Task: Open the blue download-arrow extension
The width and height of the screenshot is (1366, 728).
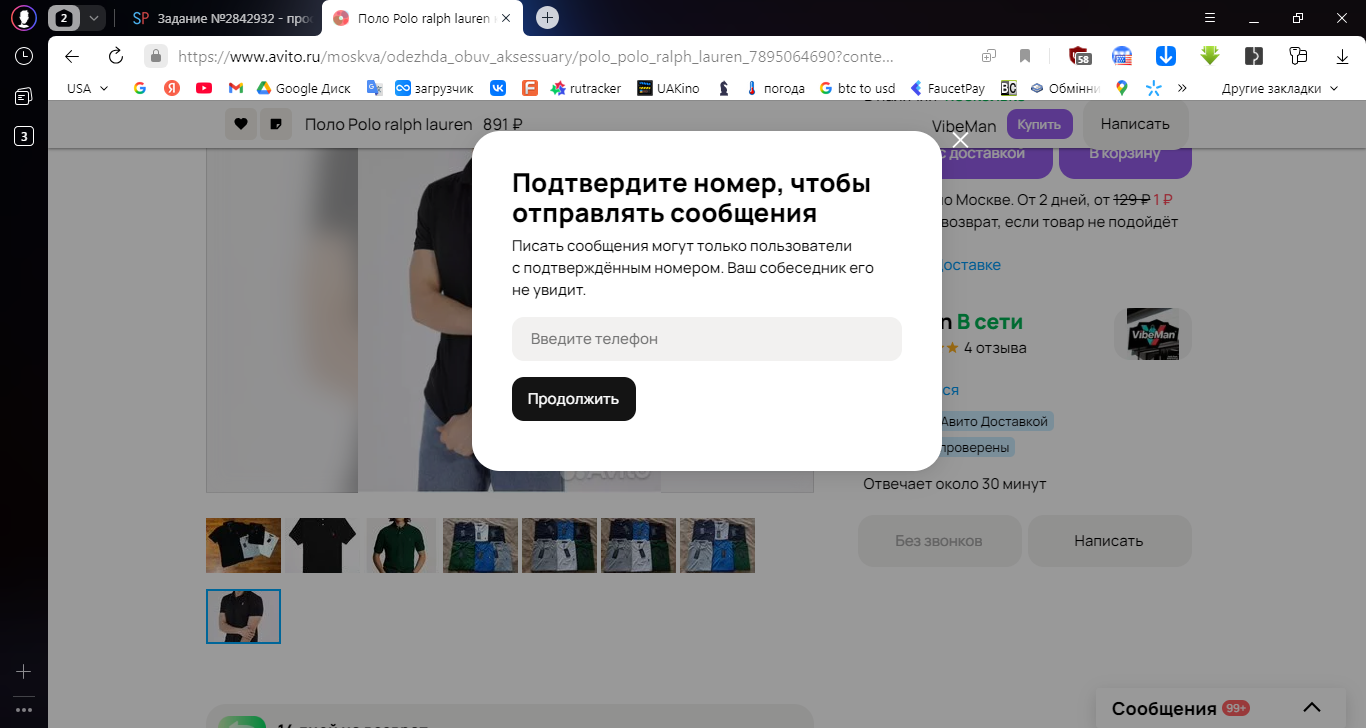Action: [x=1166, y=56]
